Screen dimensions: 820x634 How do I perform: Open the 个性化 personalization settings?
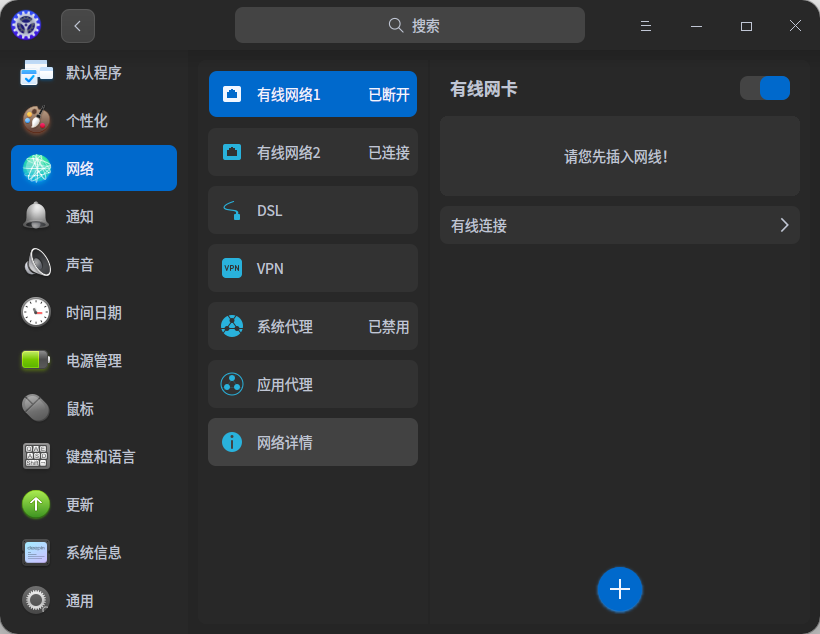pos(94,120)
